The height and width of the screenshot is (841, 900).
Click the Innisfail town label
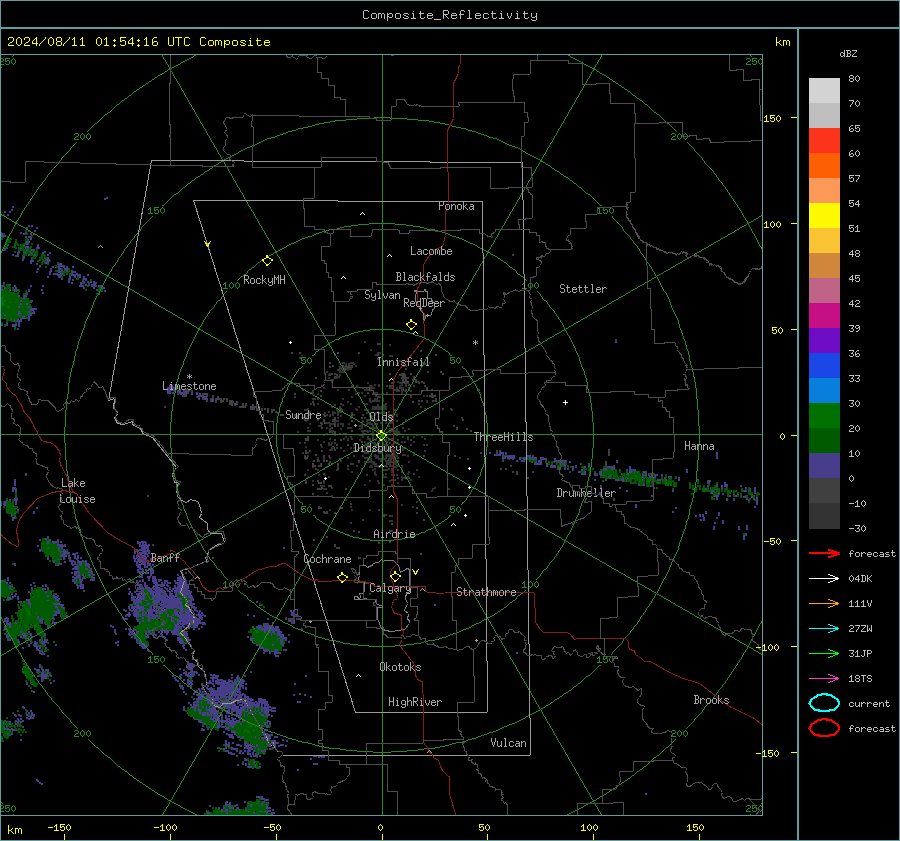[403, 362]
